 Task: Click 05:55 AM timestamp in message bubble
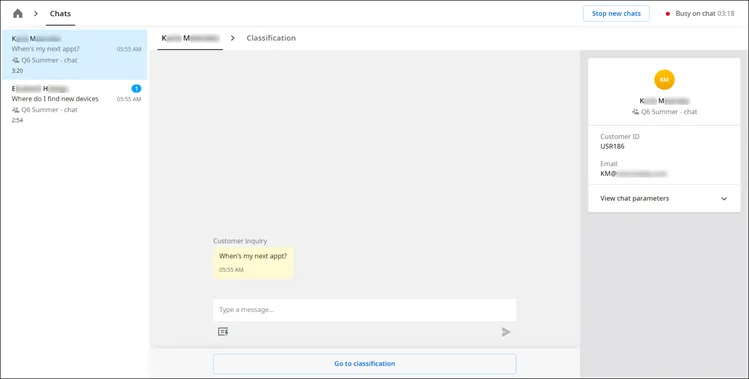(231, 270)
